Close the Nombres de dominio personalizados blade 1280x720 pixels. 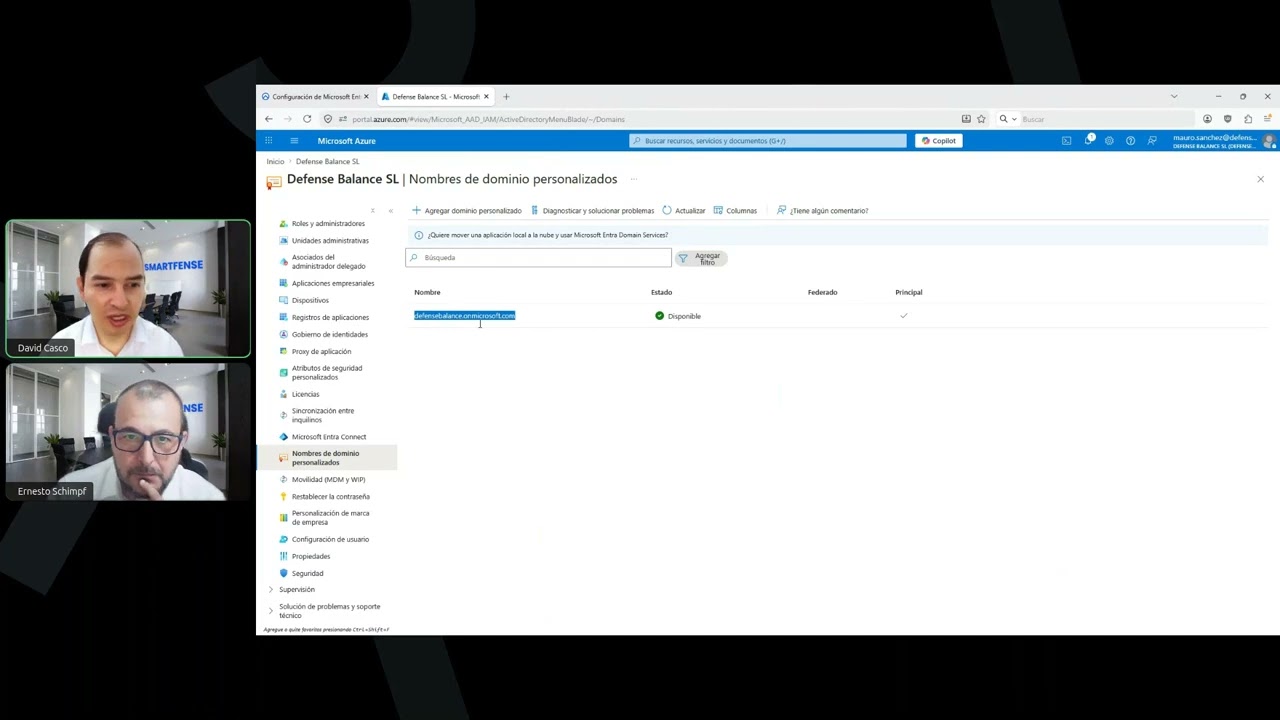click(1260, 179)
